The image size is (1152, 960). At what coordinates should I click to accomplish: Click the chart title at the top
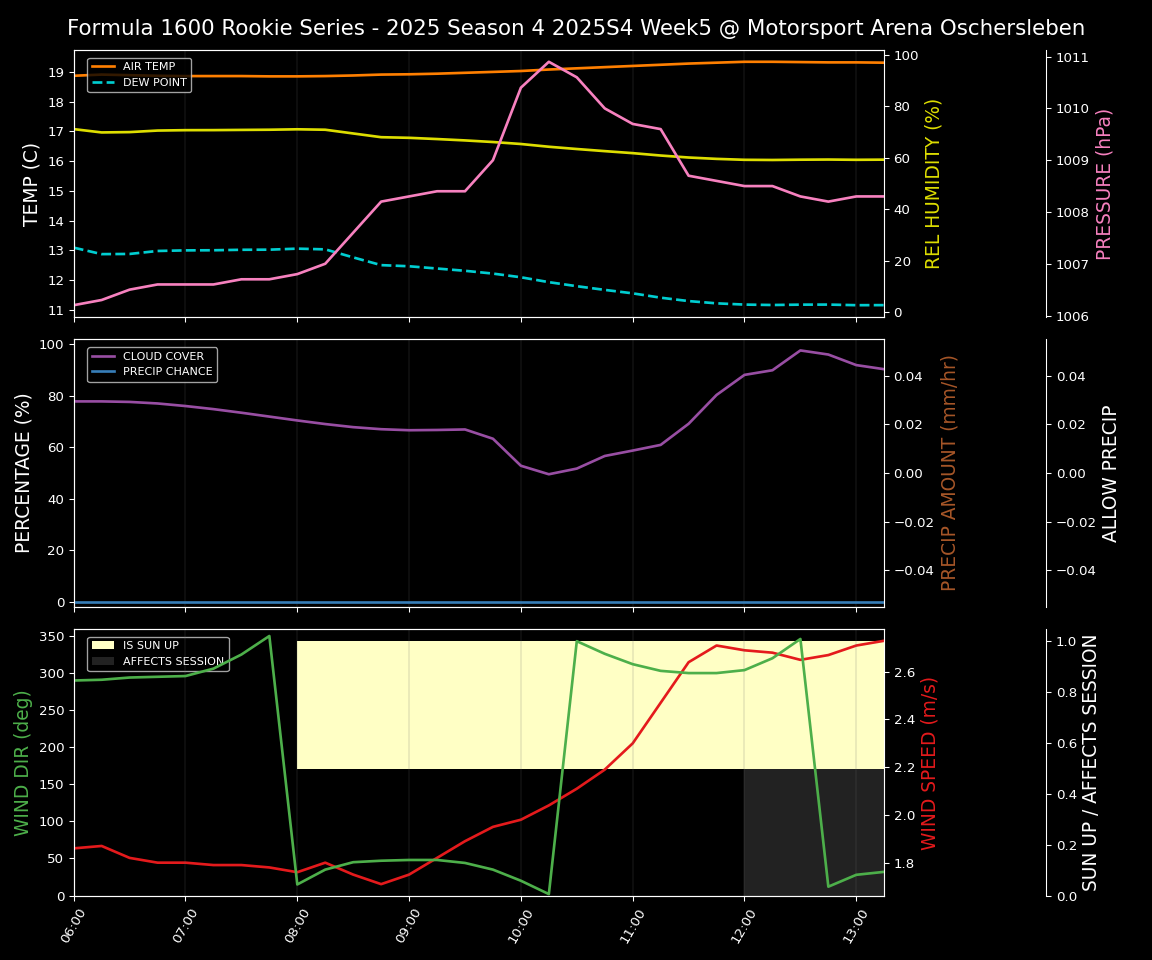[575, 28]
